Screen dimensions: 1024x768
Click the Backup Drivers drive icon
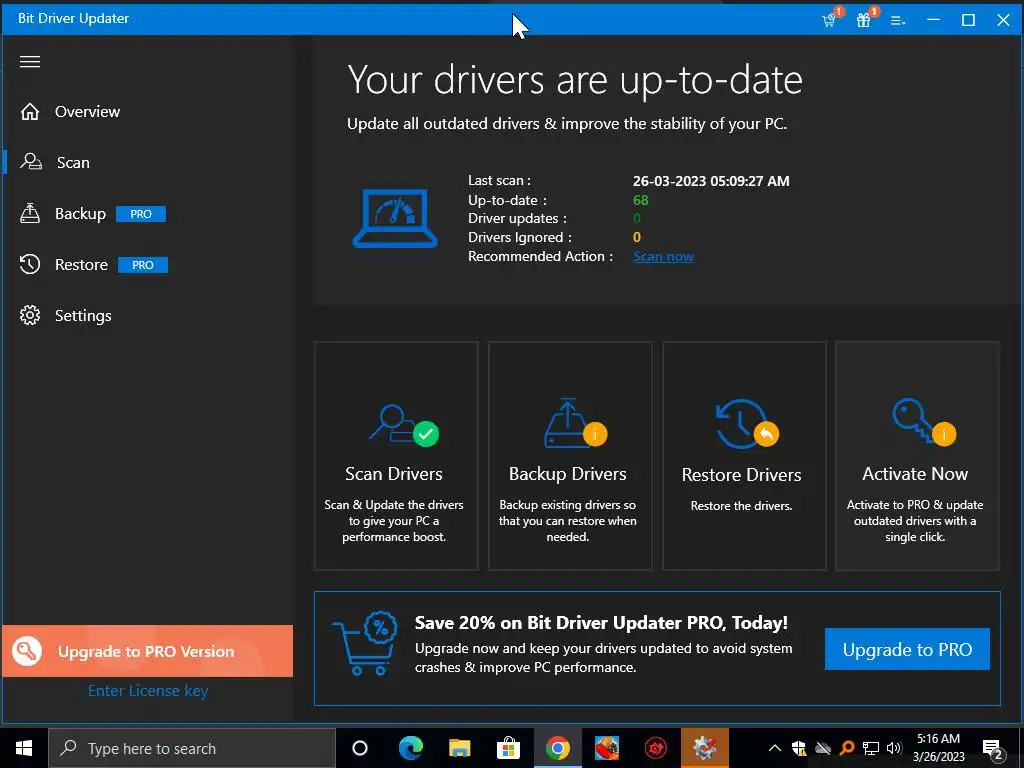point(575,423)
